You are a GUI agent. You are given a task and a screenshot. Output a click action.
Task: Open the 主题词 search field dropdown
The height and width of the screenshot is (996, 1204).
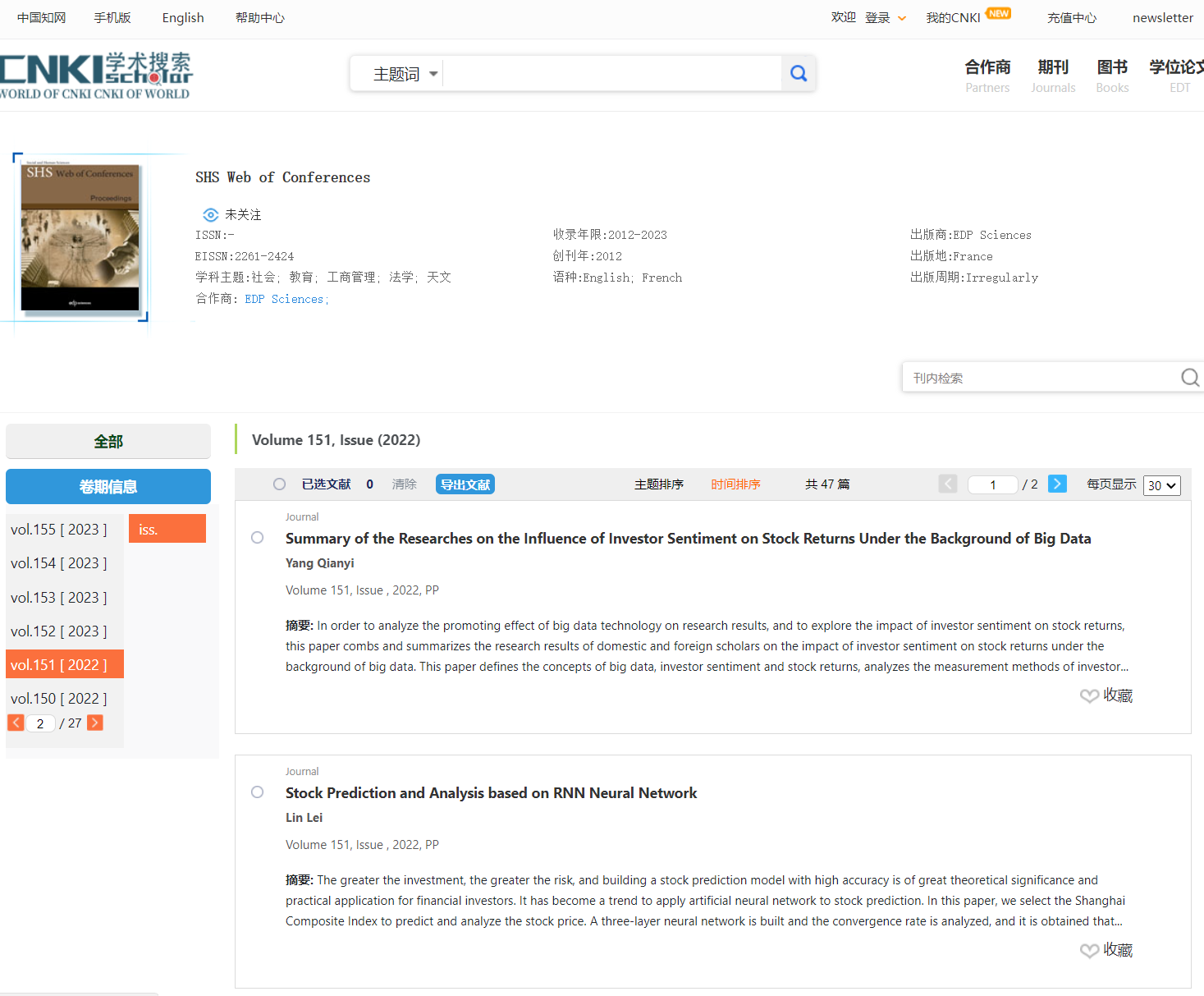click(405, 74)
